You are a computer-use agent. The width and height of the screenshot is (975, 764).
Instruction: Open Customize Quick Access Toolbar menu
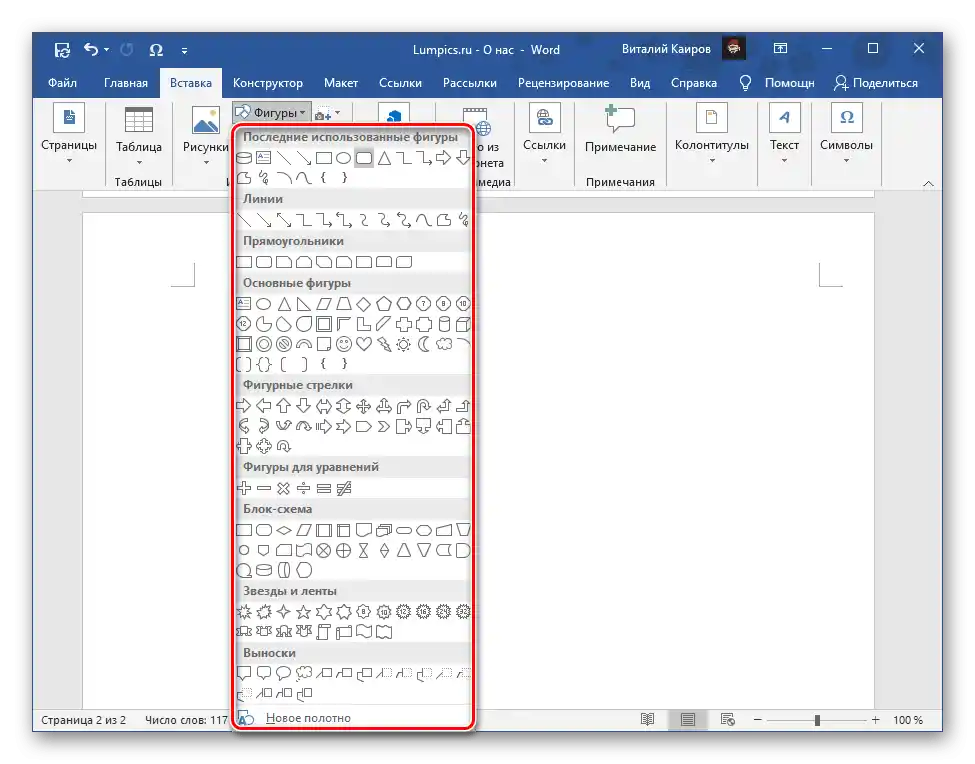pyautogui.click(x=185, y=50)
